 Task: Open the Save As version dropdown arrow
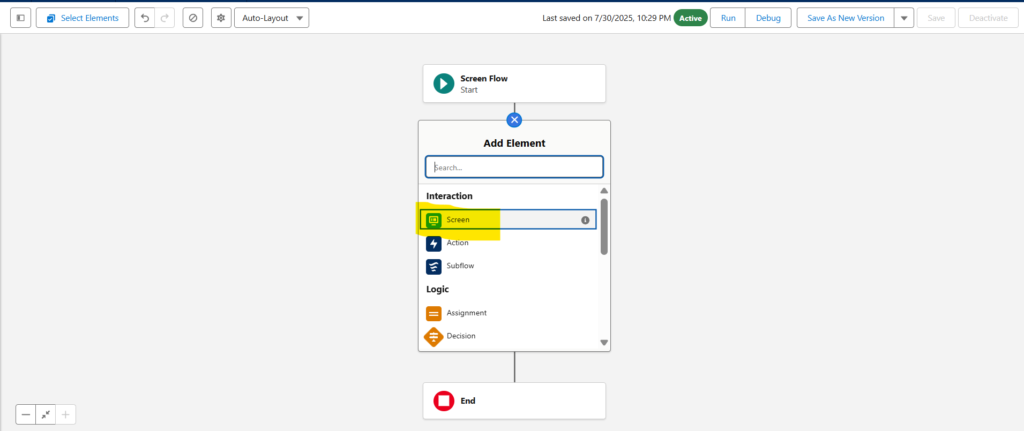pyautogui.click(x=904, y=18)
